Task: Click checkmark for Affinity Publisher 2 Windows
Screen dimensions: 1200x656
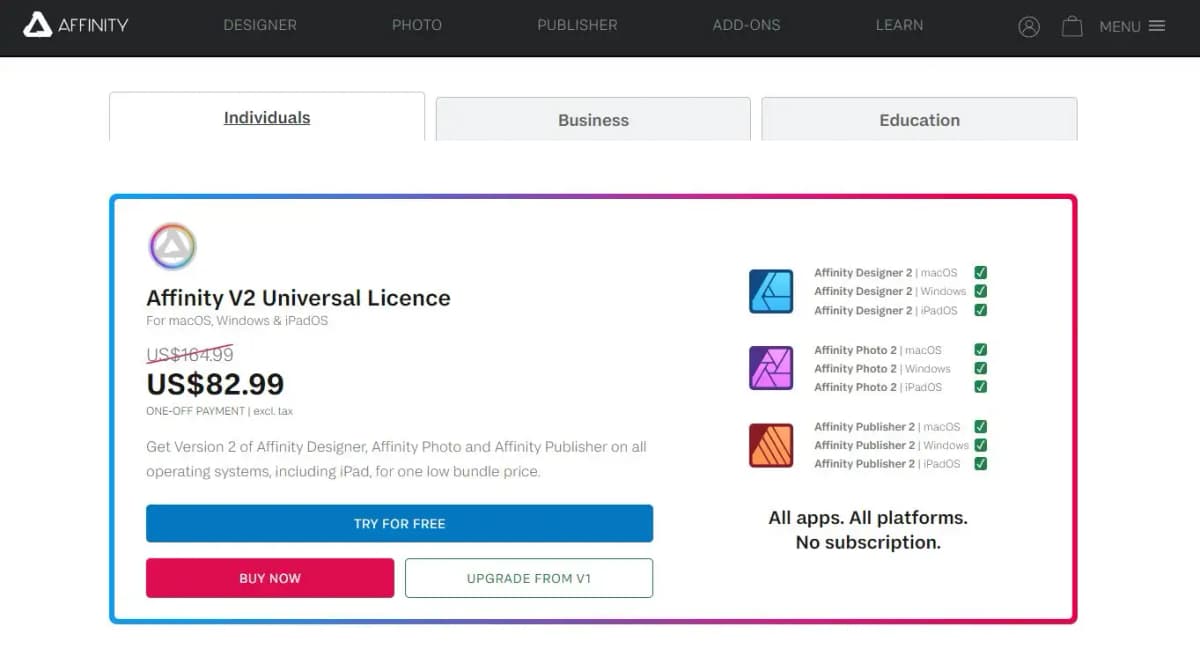Action: tap(981, 445)
